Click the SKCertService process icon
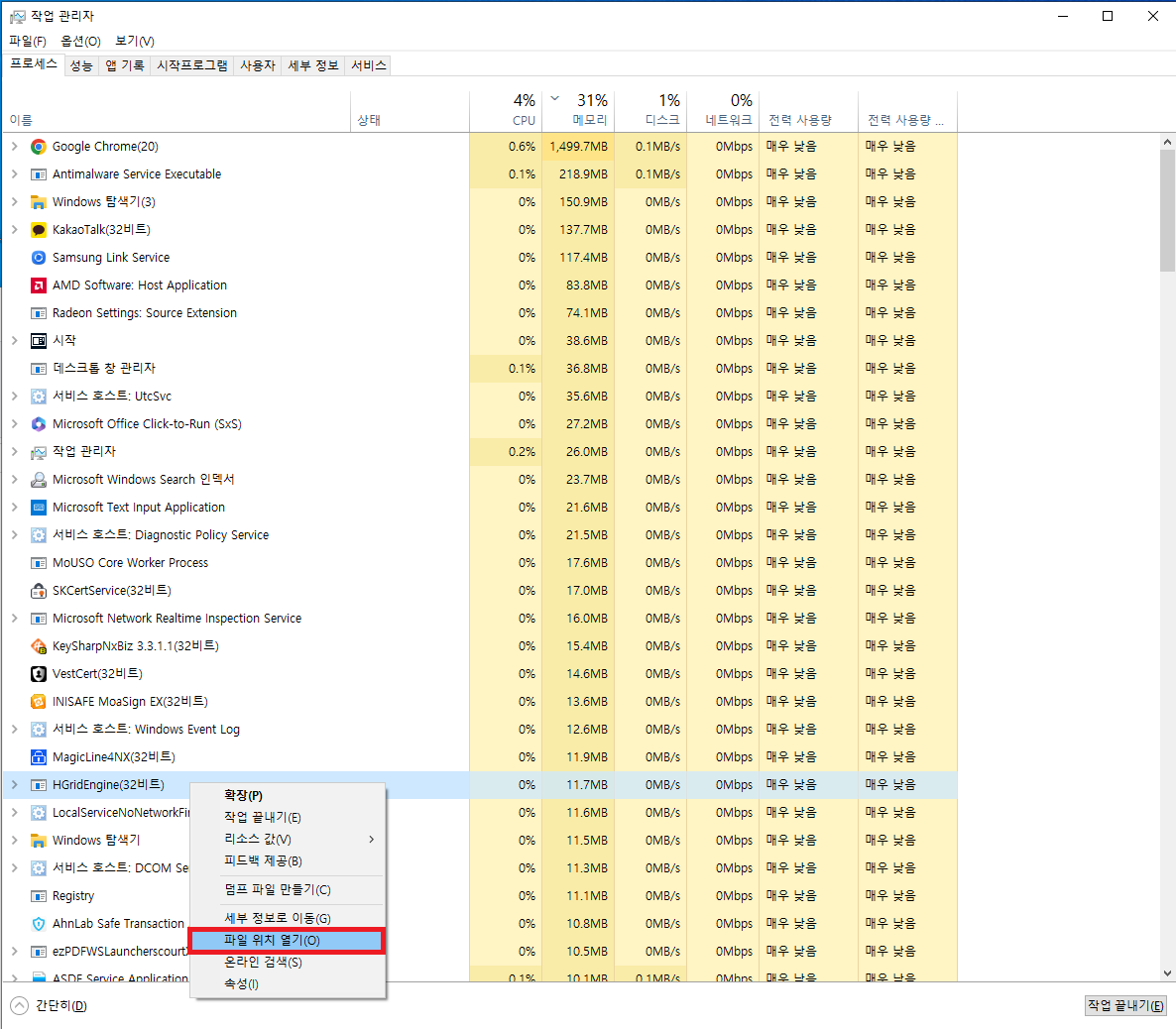This screenshot has height=1029, width=1176. click(x=38, y=590)
